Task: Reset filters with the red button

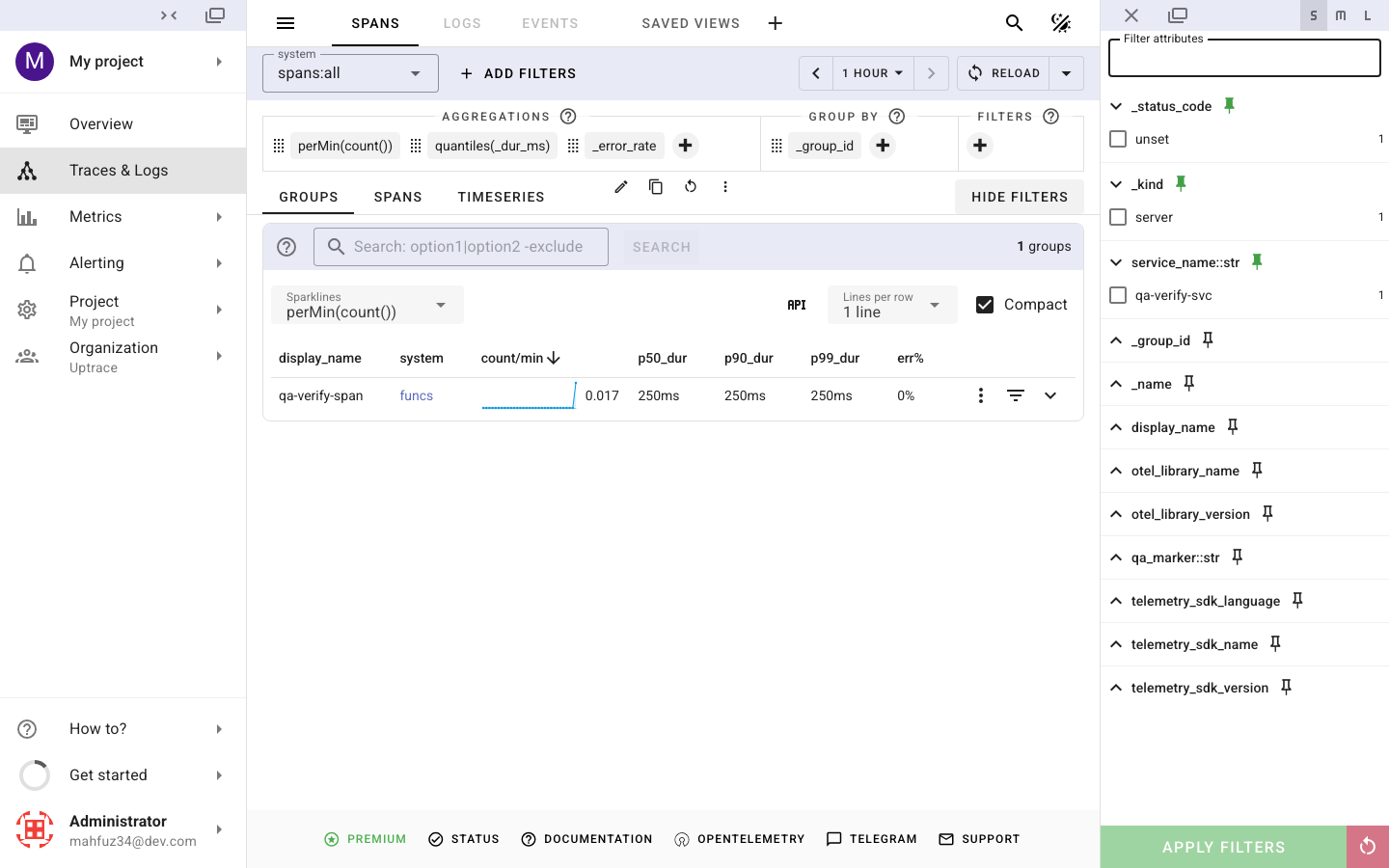Action: pos(1368,847)
